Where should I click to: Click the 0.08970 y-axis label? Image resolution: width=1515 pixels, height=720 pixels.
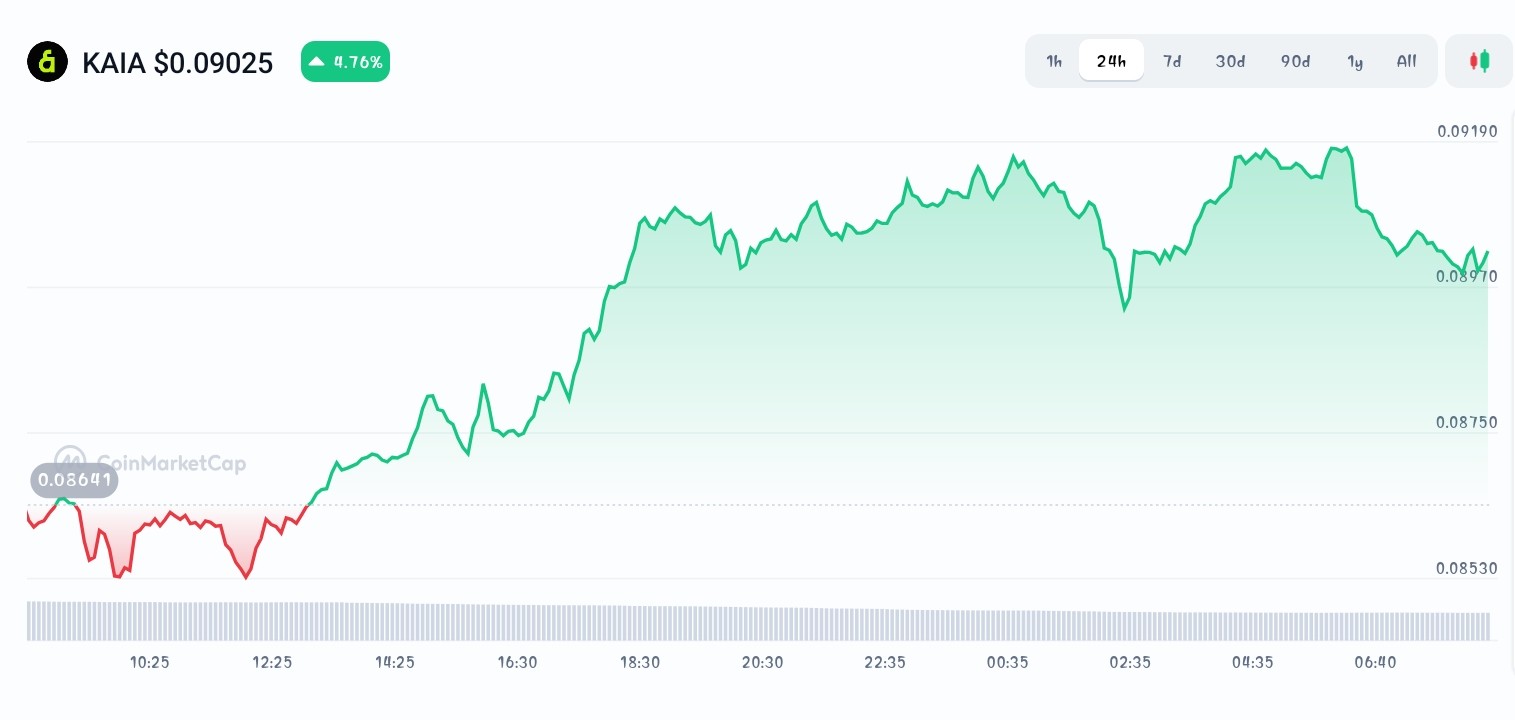(x=1467, y=276)
